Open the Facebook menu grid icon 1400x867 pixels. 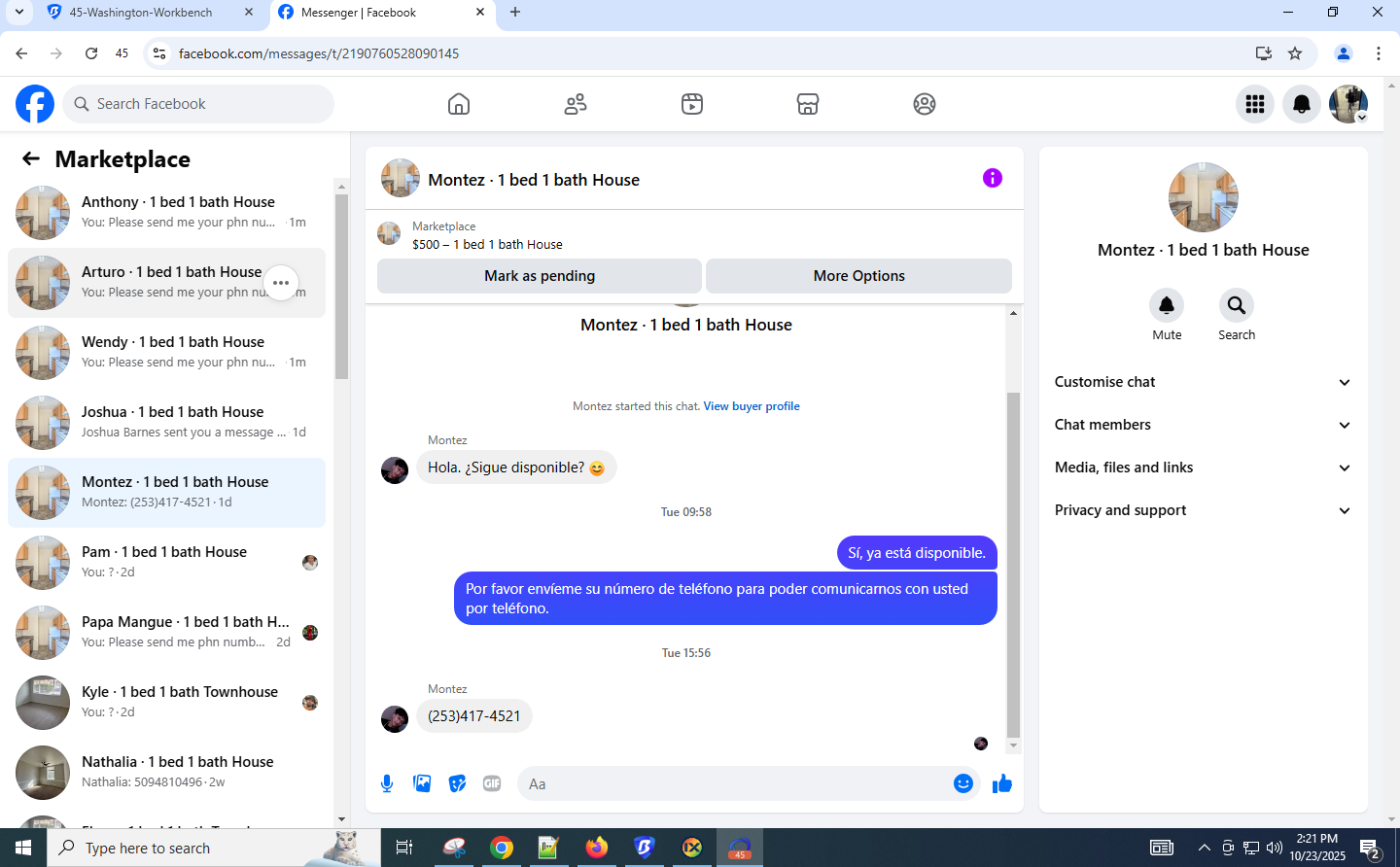point(1255,104)
